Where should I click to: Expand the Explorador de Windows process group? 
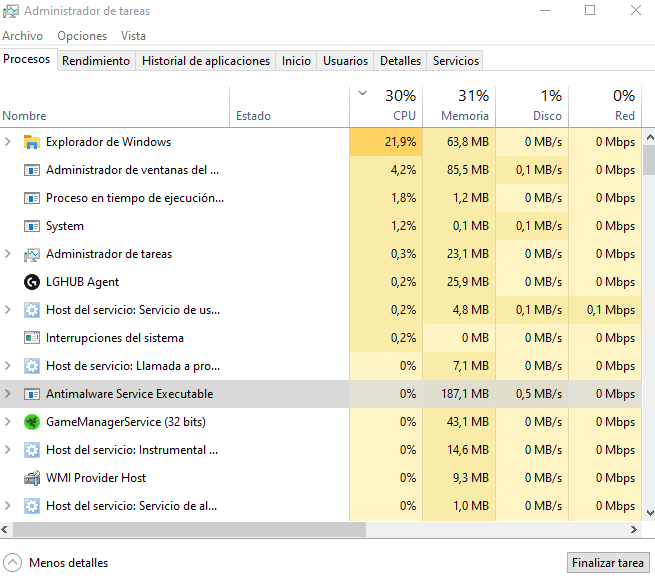point(8,142)
